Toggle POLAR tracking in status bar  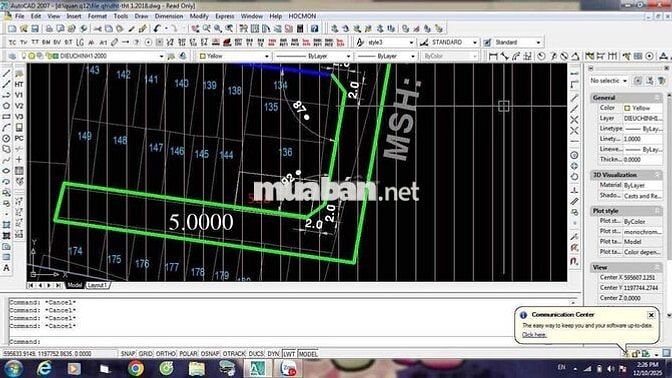click(188, 354)
